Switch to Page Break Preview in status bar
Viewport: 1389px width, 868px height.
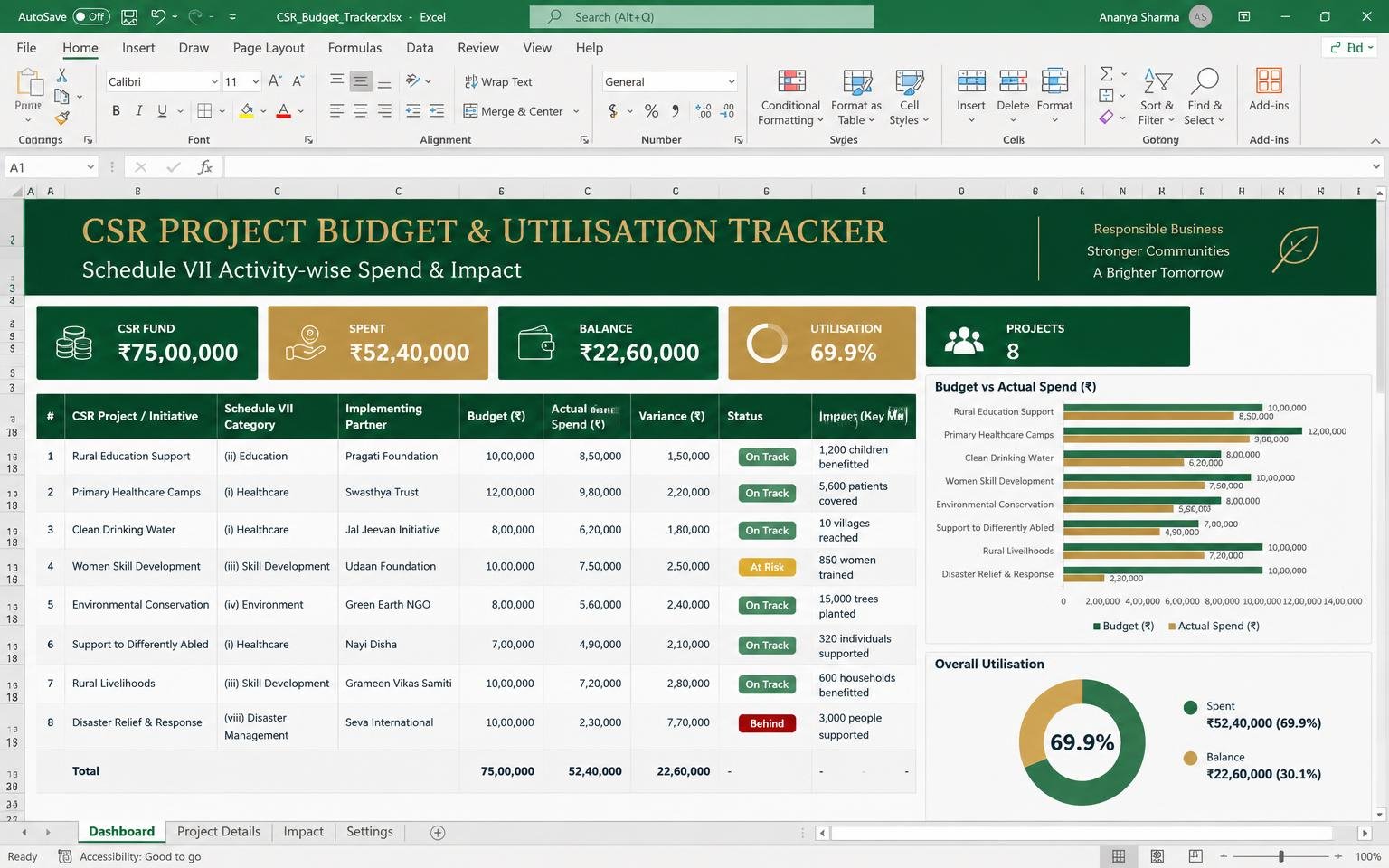1195,856
